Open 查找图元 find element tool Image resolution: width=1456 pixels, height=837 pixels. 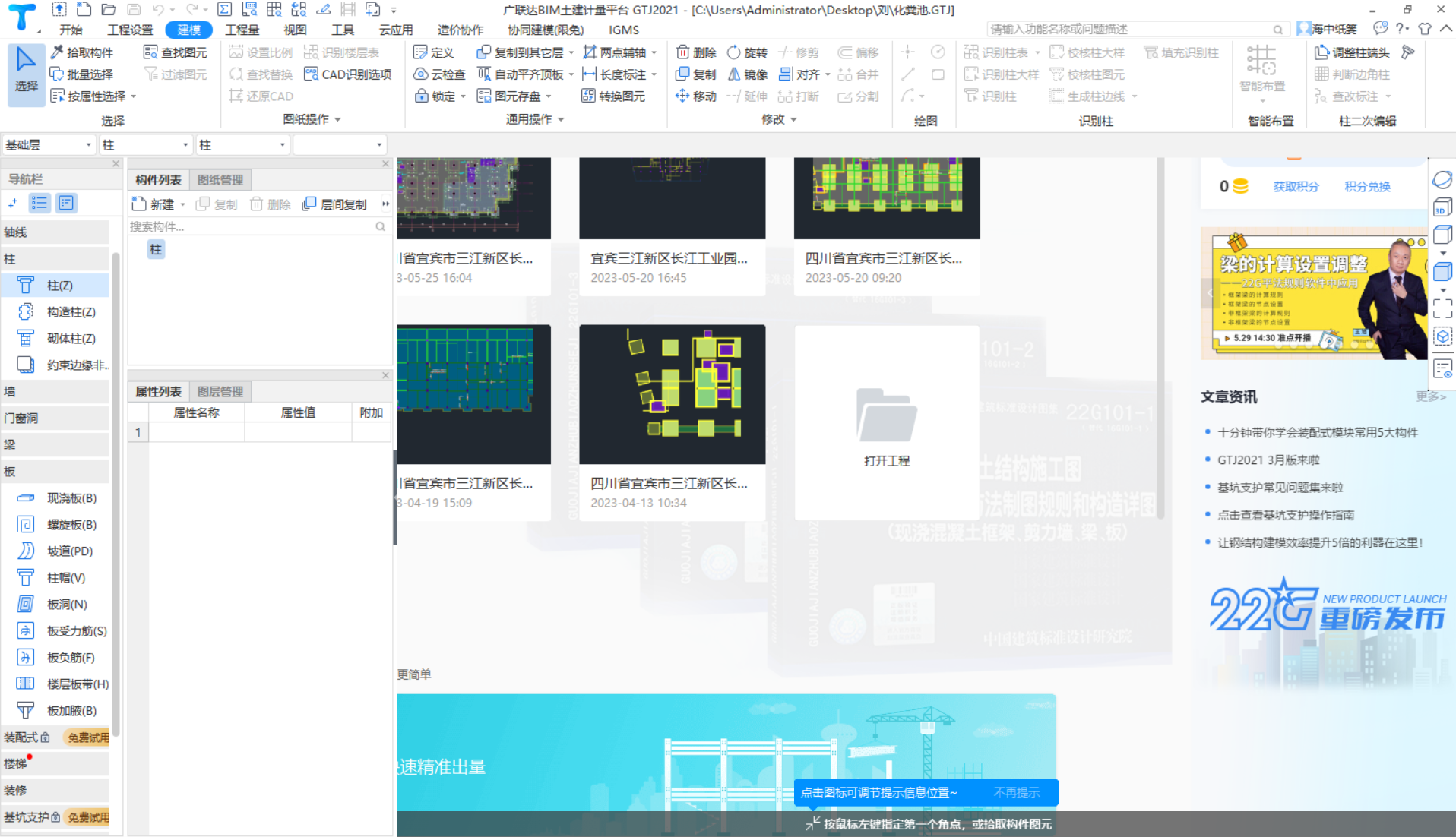pyautogui.click(x=176, y=52)
